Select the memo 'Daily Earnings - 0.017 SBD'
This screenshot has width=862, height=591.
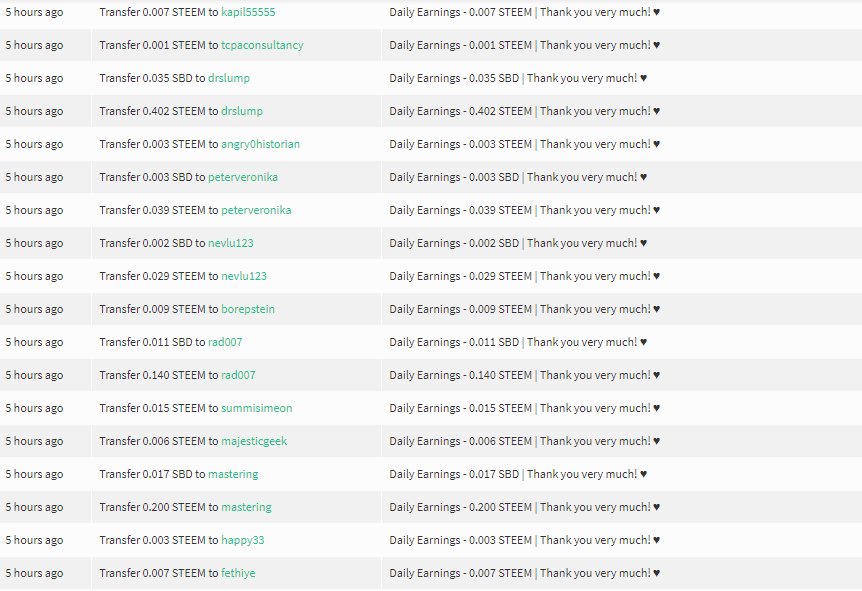point(454,474)
